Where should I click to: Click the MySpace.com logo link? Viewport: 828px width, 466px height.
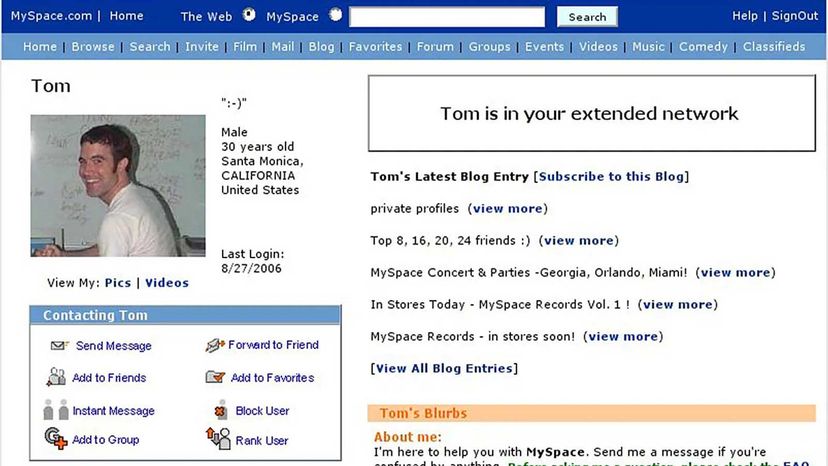coord(51,16)
